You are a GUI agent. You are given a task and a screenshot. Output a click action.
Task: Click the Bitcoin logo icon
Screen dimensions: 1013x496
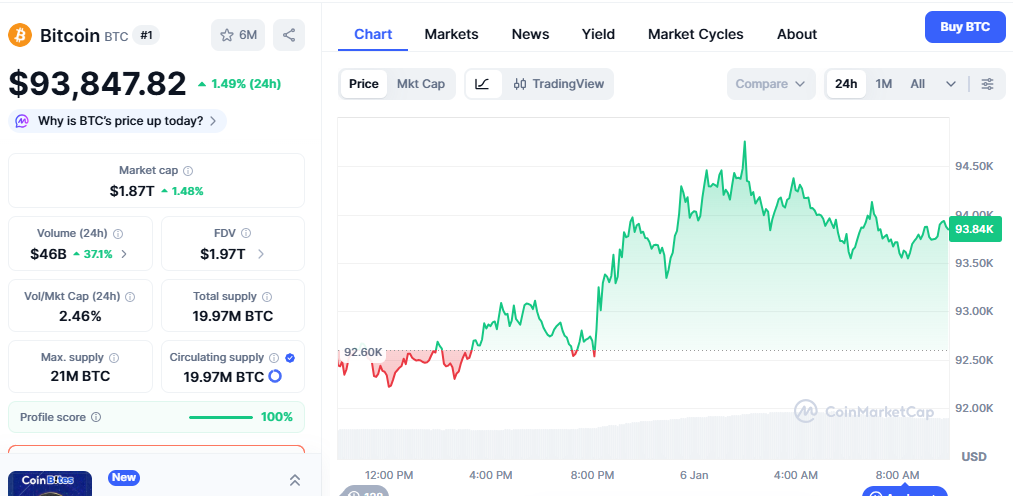pos(20,35)
